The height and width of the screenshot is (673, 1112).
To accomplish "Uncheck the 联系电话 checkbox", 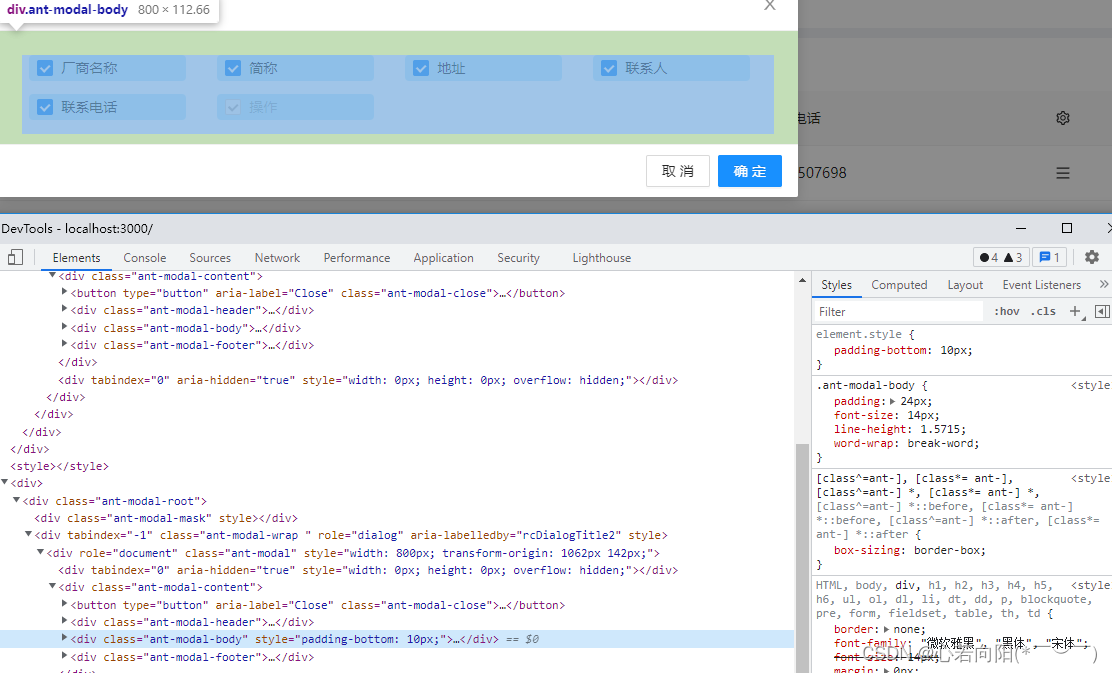I will click(x=45, y=107).
